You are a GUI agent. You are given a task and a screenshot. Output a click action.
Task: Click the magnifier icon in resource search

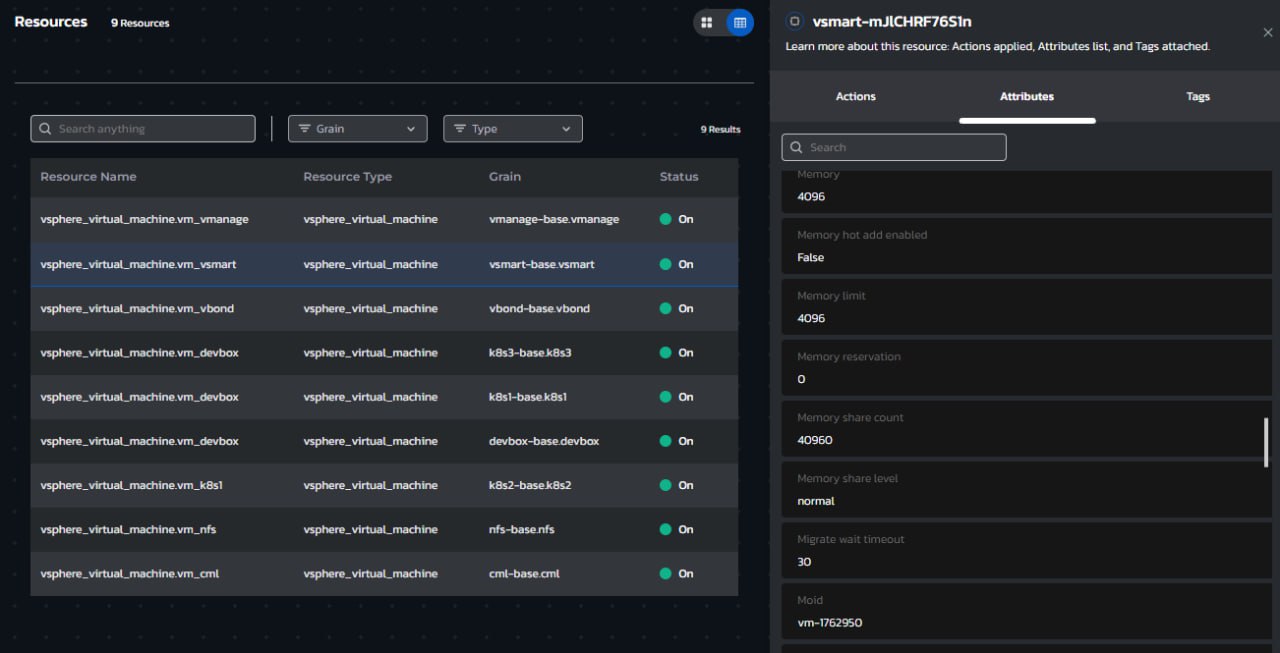pos(45,129)
